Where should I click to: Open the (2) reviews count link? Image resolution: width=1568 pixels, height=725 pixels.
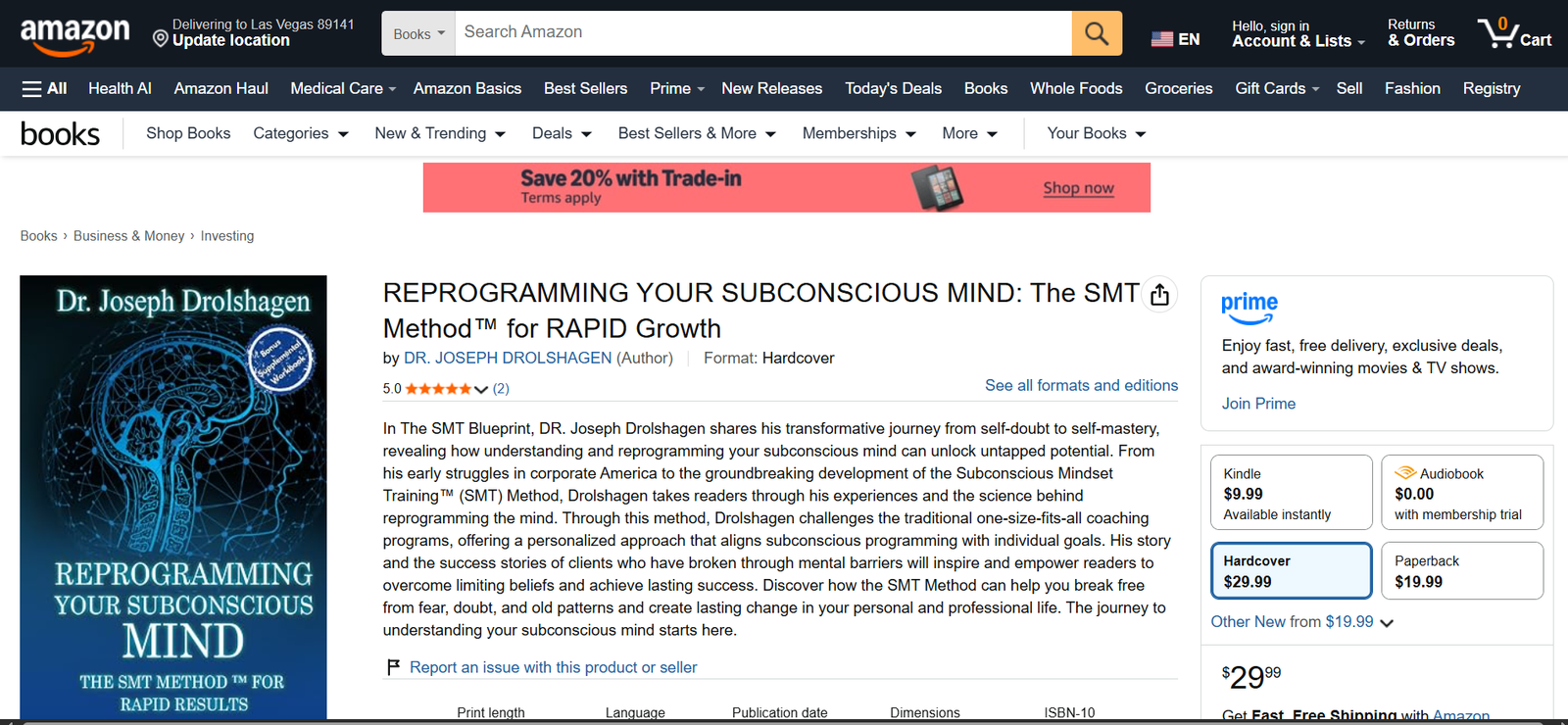[x=501, y=389]
